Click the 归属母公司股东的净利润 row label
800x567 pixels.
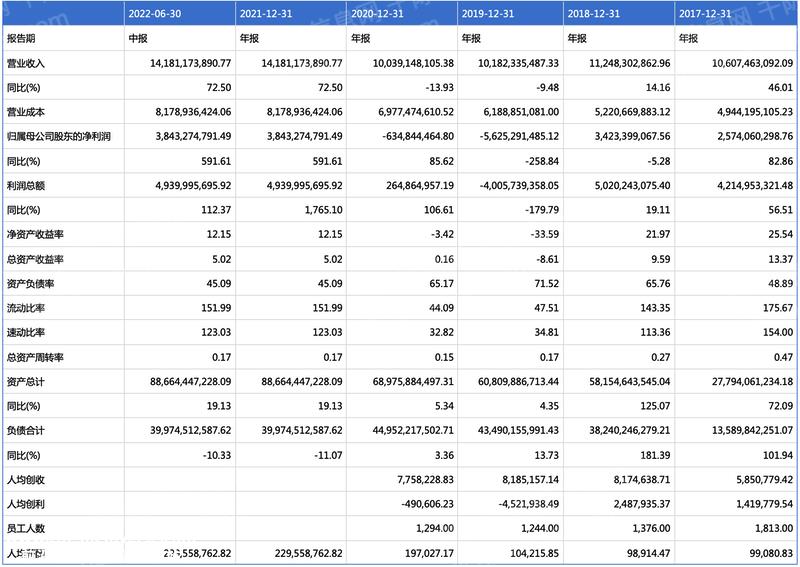coord(59,136)
